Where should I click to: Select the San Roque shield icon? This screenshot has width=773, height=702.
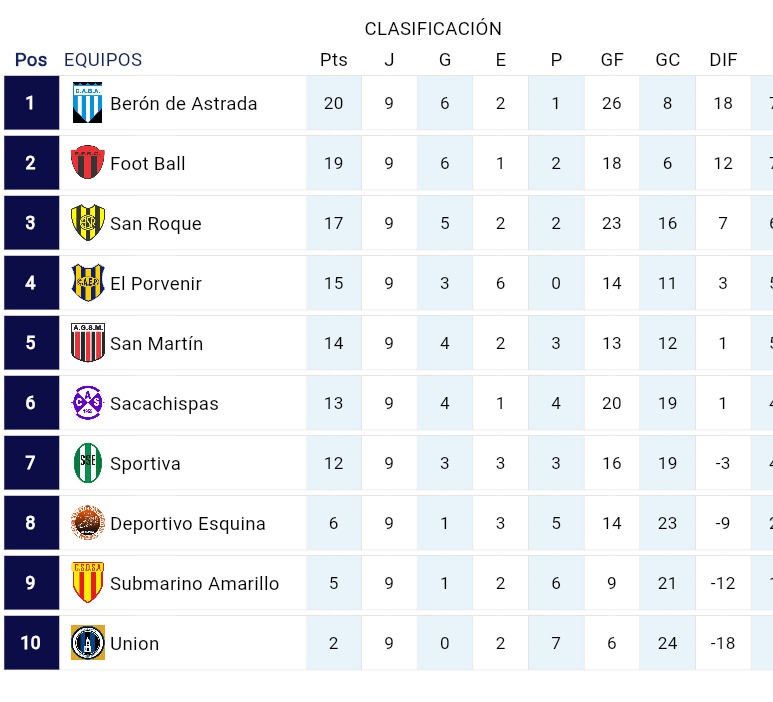coord(87,223)
